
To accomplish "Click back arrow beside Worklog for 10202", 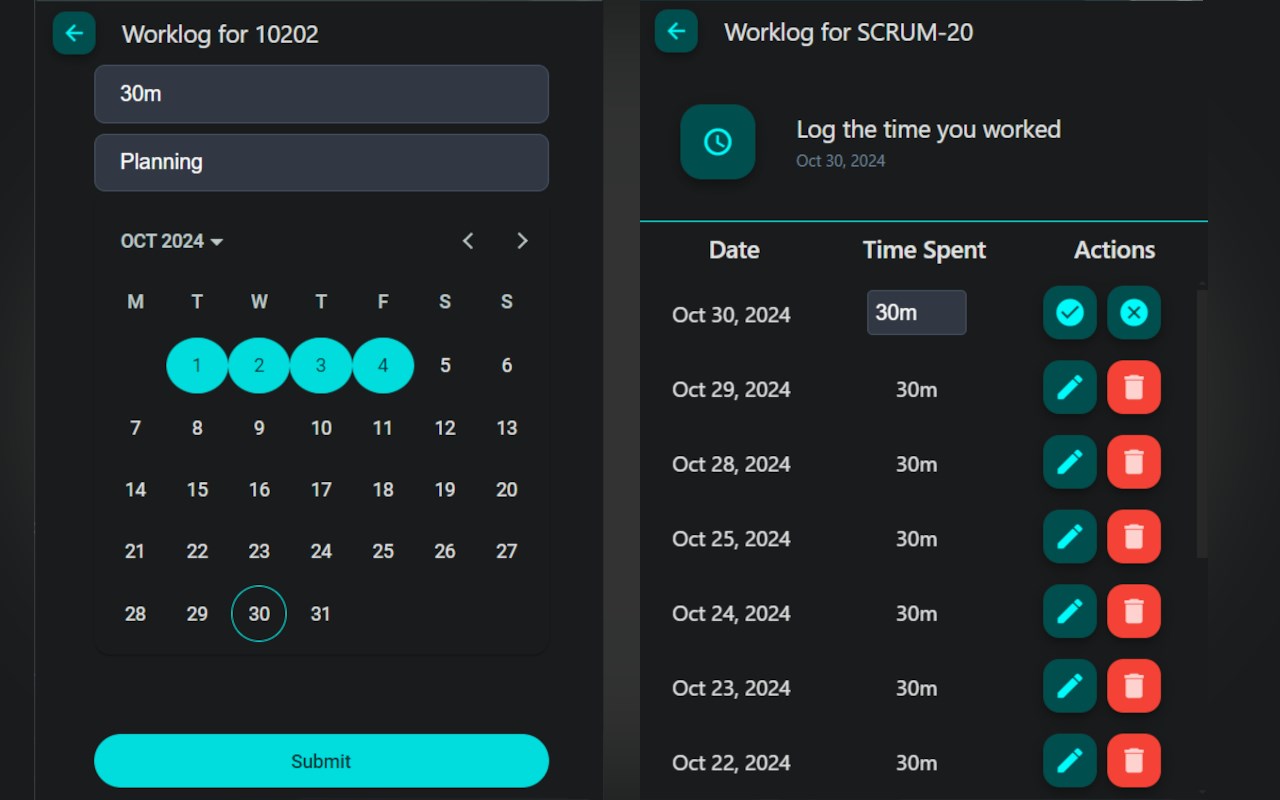I will click(74, 33).
